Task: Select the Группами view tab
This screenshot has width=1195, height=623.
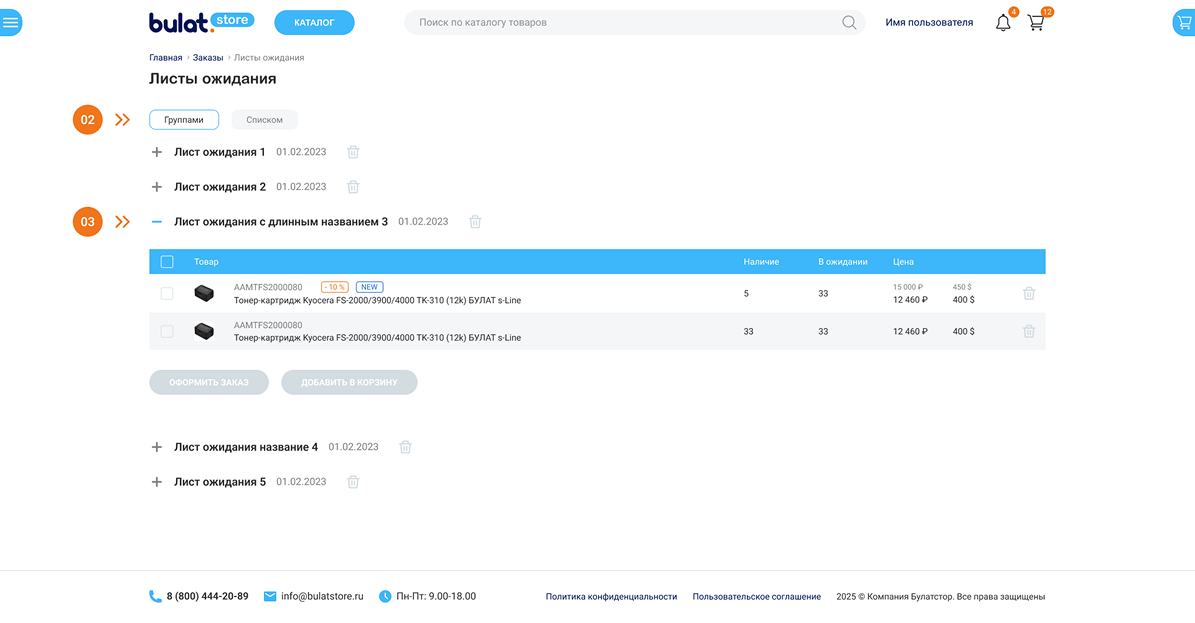Action: click(184, 120)
